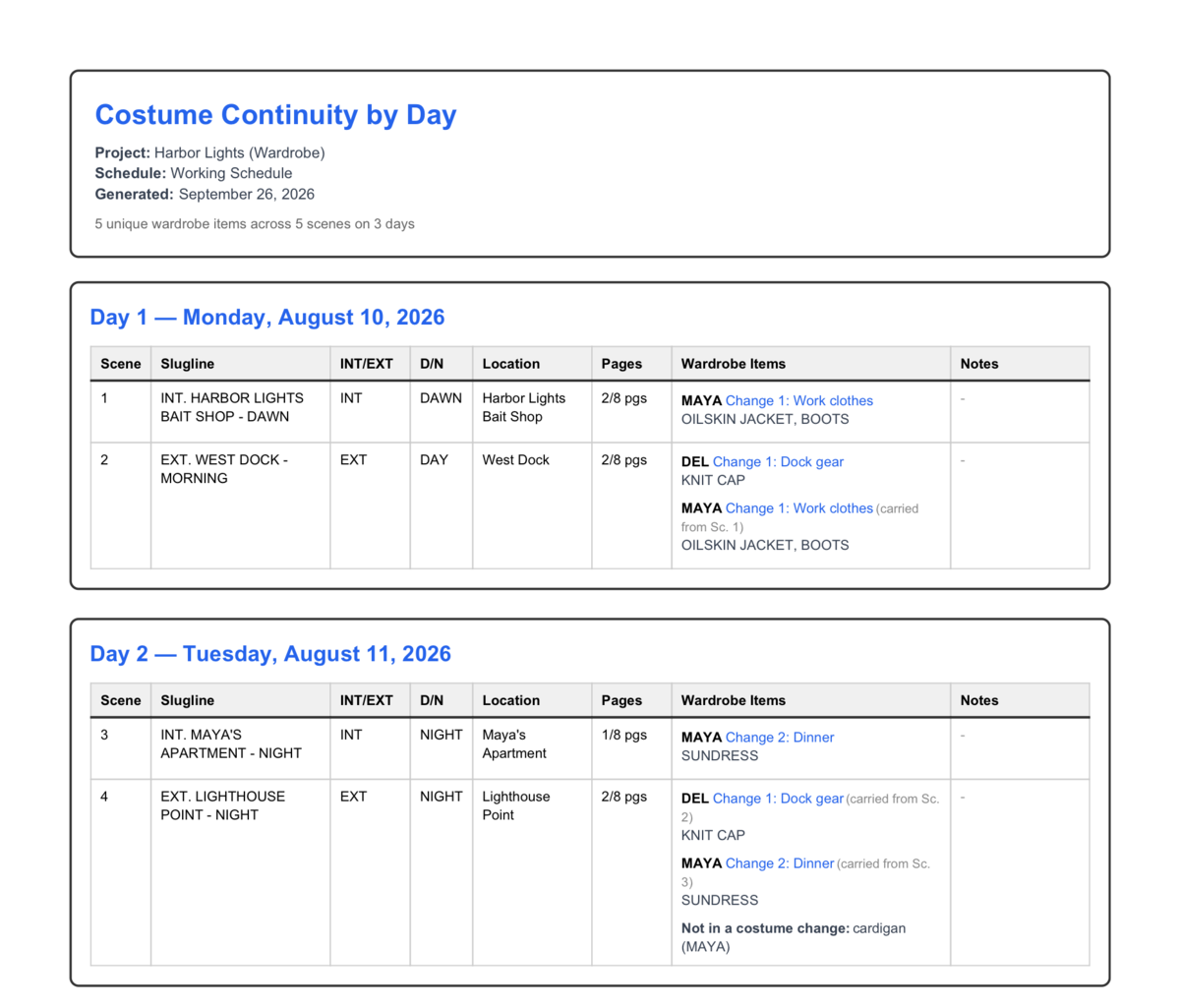Click the Day 1 D/N column header

click(442, 364)
